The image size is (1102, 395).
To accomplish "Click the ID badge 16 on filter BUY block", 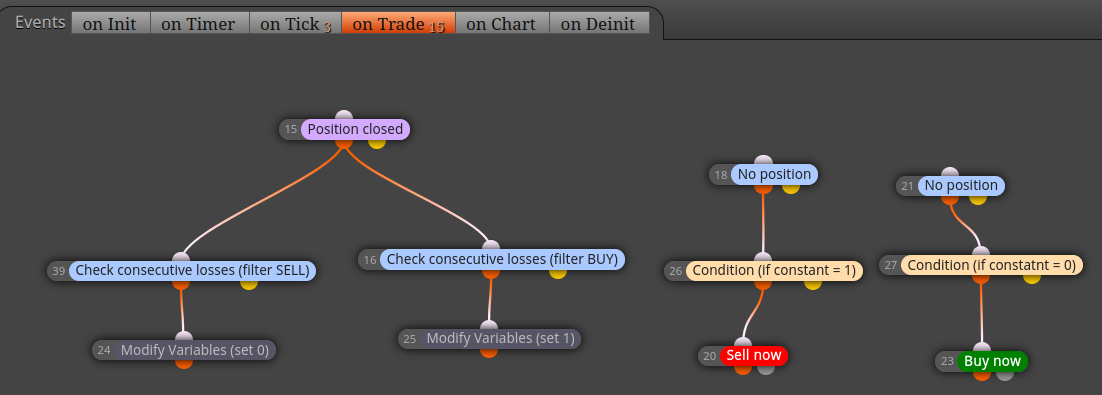I will point(370,259).
